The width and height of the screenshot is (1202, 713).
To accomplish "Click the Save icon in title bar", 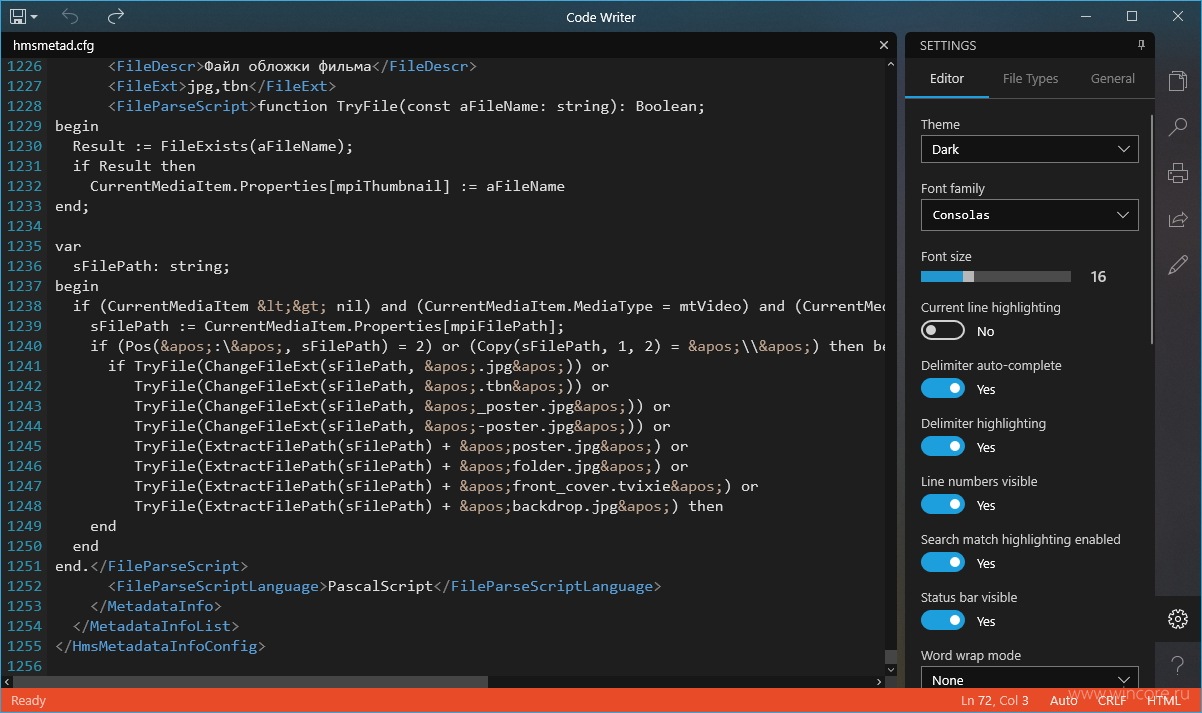I will (17, 16).
